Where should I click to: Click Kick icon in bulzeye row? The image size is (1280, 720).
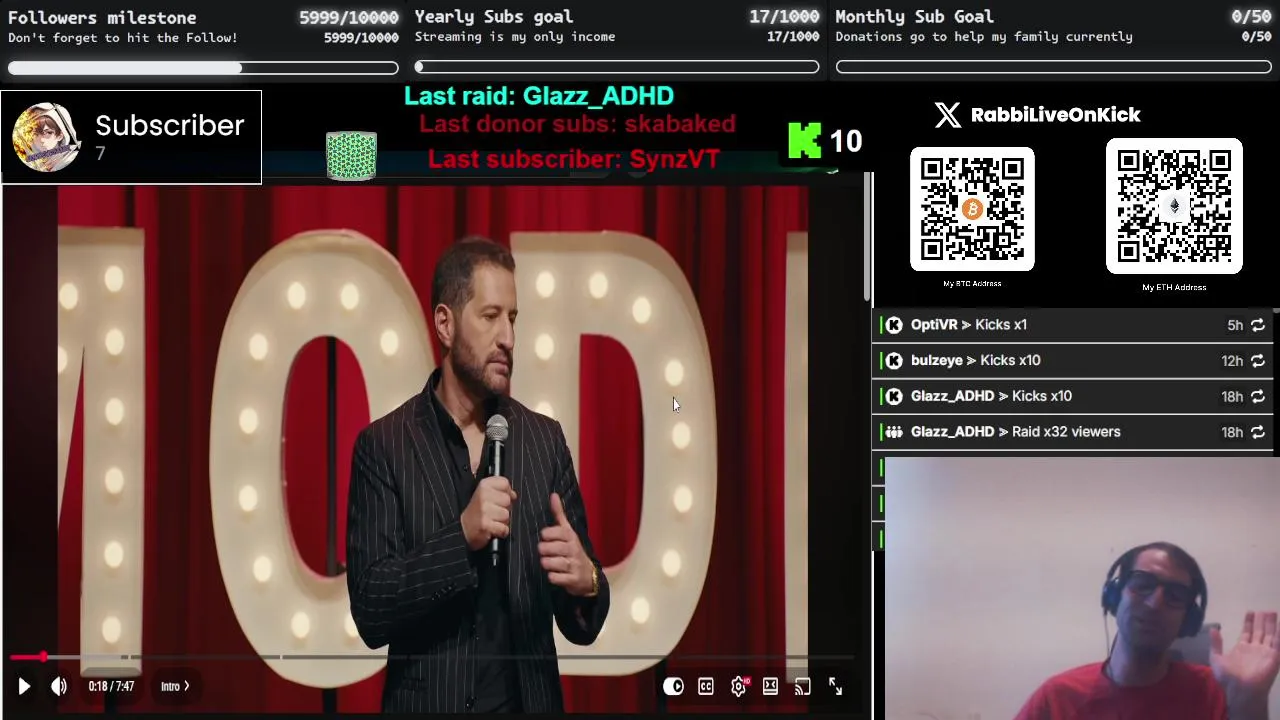coord(894,361)
